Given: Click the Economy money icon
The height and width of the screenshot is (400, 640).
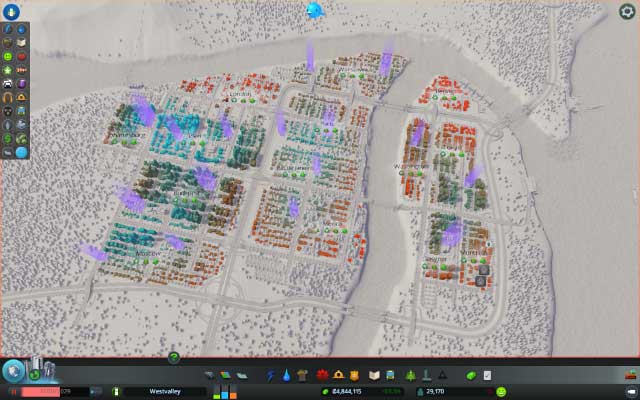Looking at the screenshot, I should [473, 375].
